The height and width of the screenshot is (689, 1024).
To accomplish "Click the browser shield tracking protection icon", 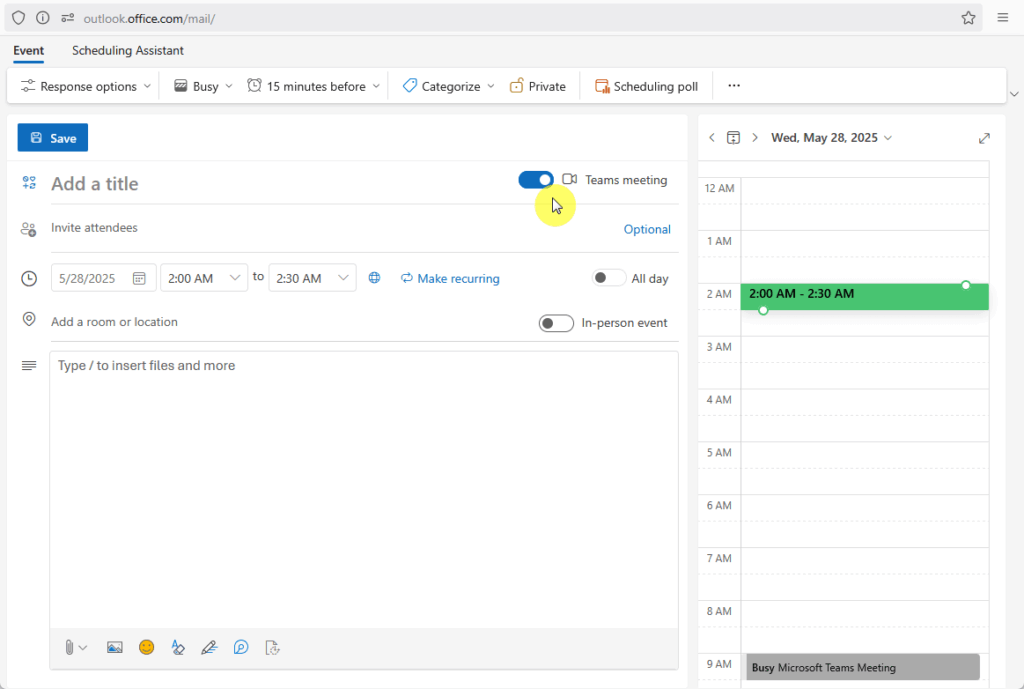I will point(18,18).
